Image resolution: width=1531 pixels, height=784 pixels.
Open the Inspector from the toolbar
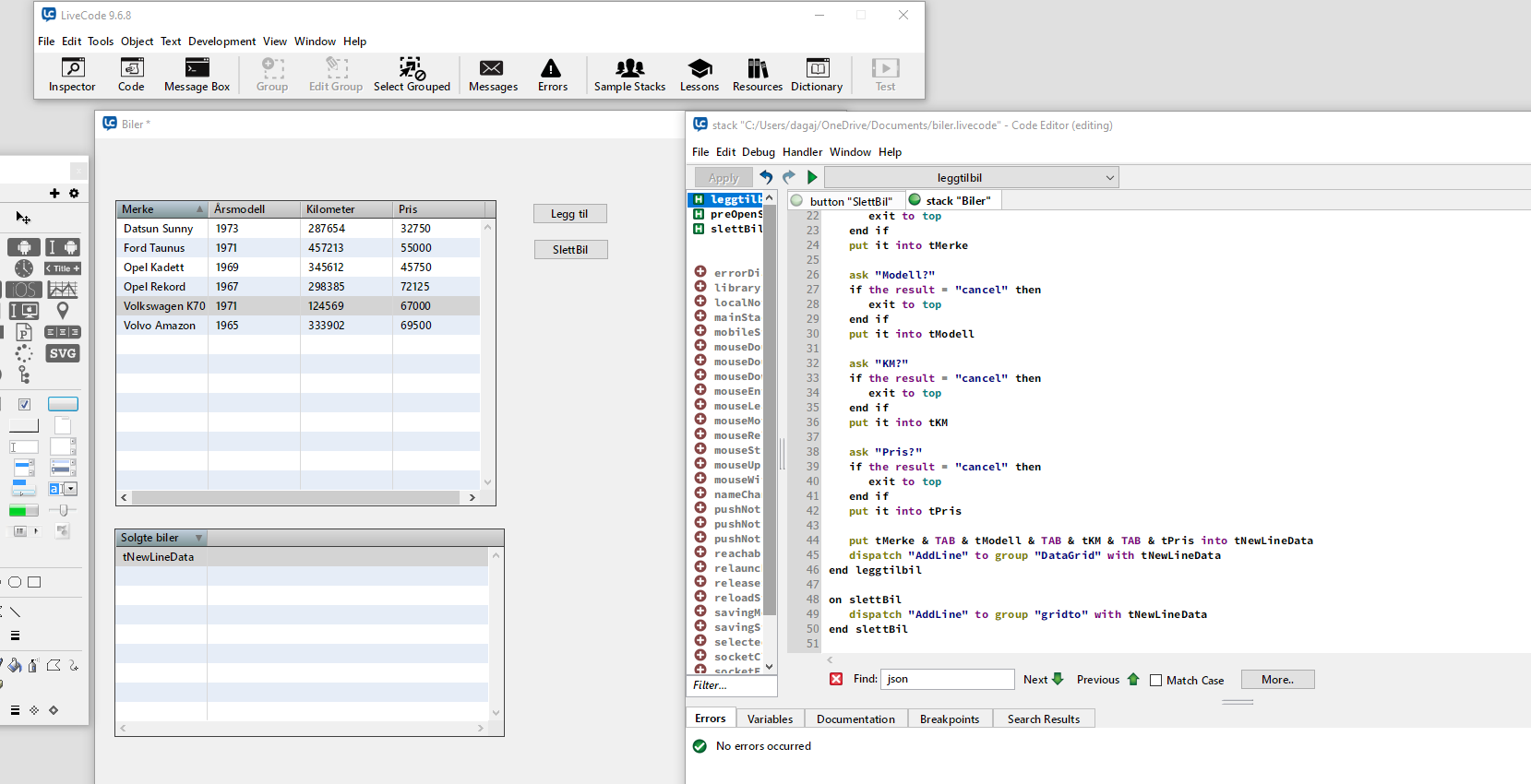coord(72,75)
